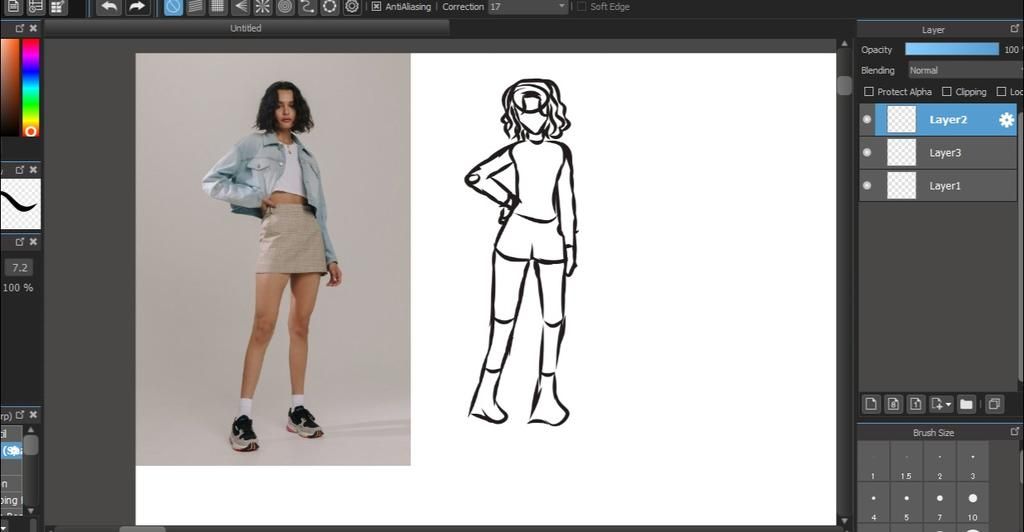The height and width of the screenshot is (532, 1024).
Task: Choose brush size 7 preset
Action: 939,503
